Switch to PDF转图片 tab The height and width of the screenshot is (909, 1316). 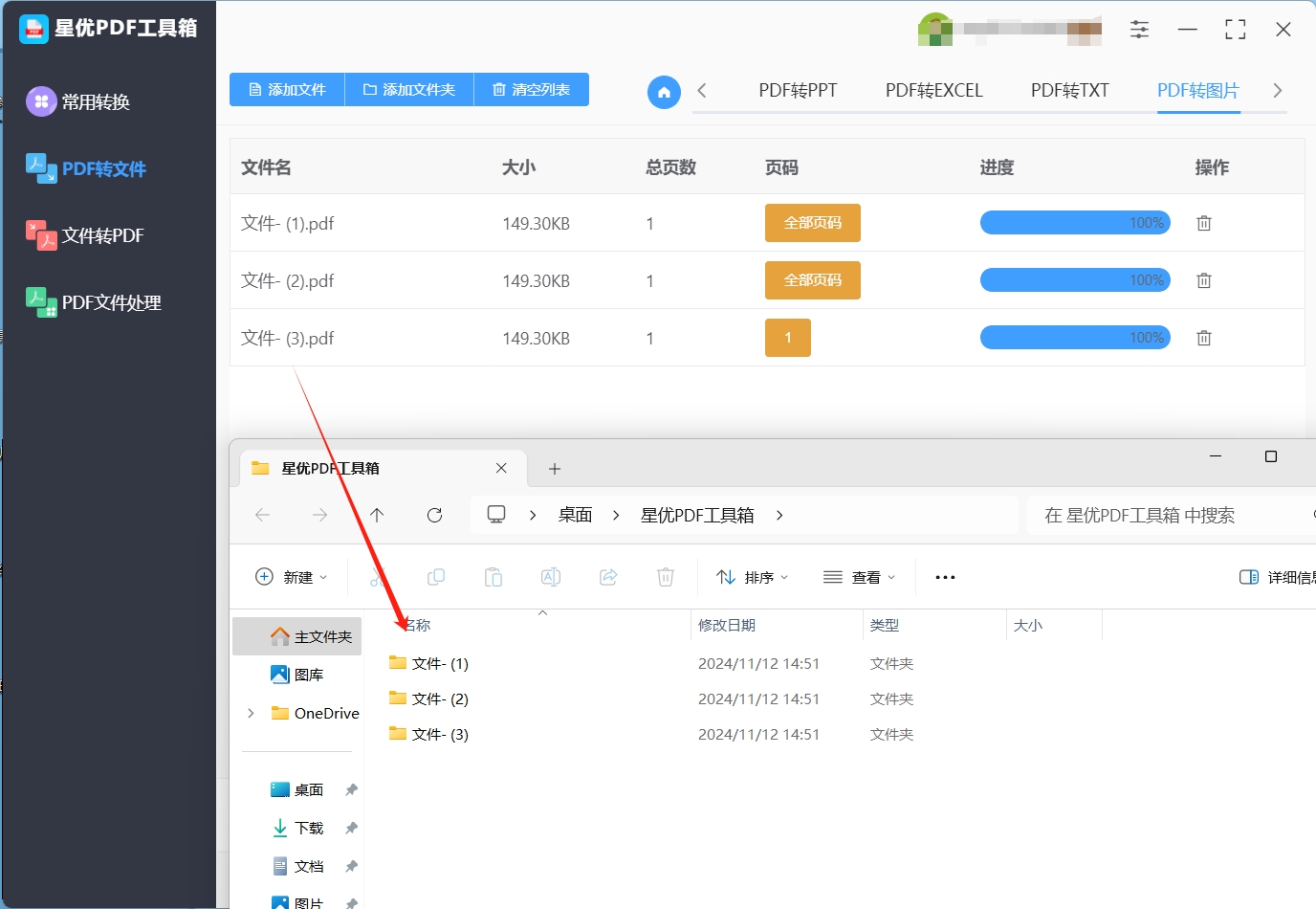point(1198,91)
